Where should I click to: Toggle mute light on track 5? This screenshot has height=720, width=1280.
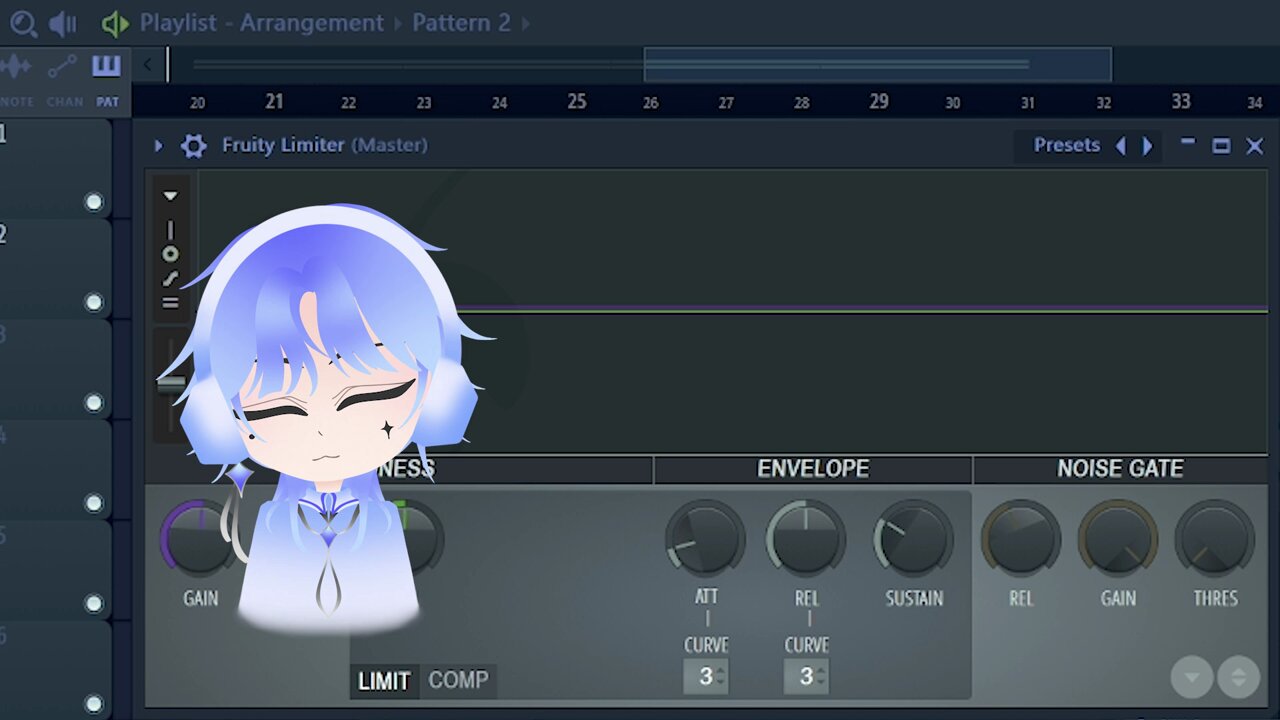click(94, 603)
